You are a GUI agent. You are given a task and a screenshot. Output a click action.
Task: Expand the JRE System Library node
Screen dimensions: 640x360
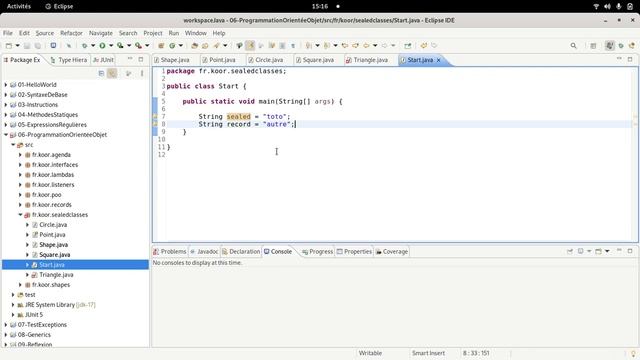13,304
